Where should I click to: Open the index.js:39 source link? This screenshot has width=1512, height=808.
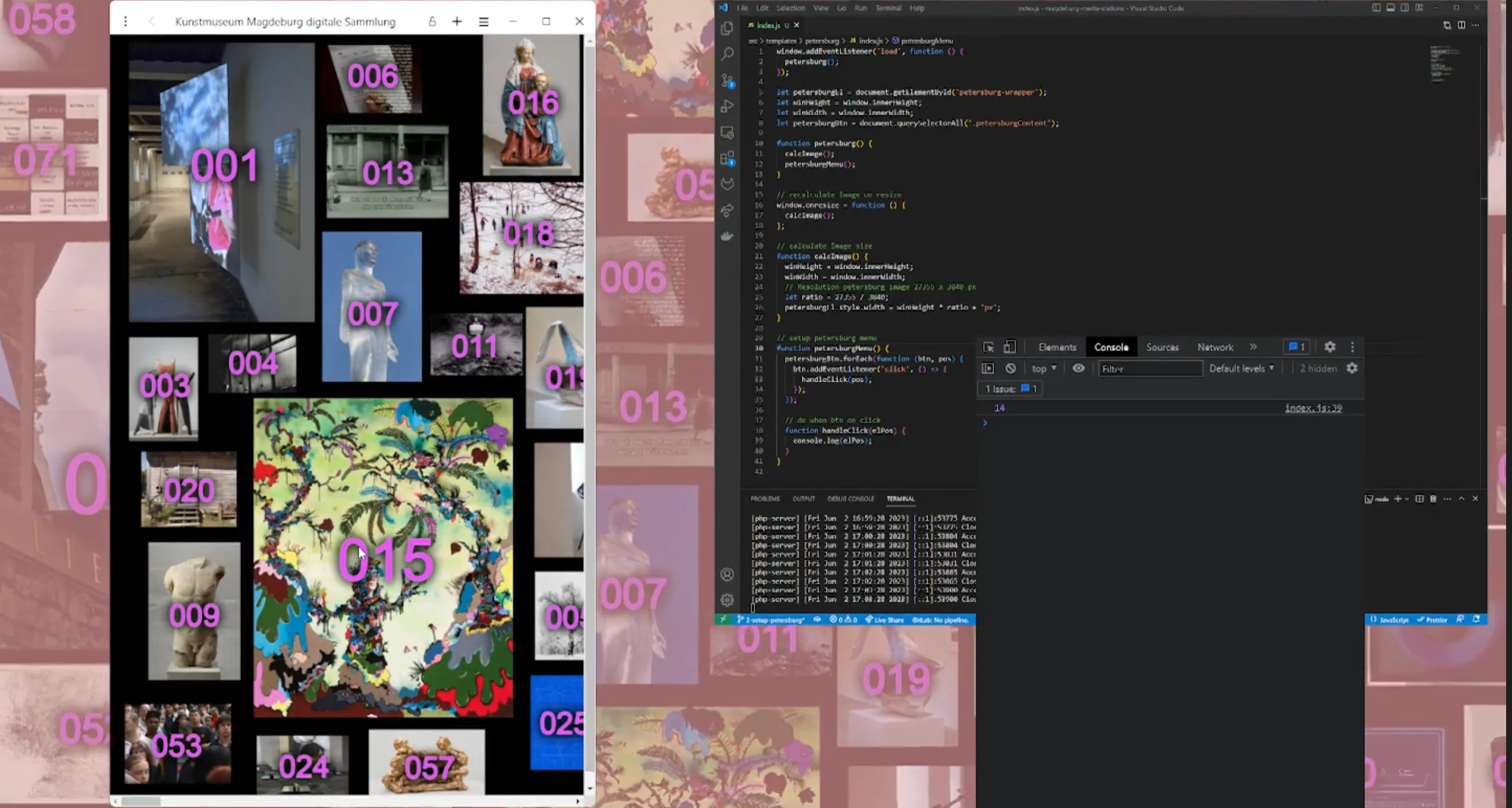(1313, 408)
